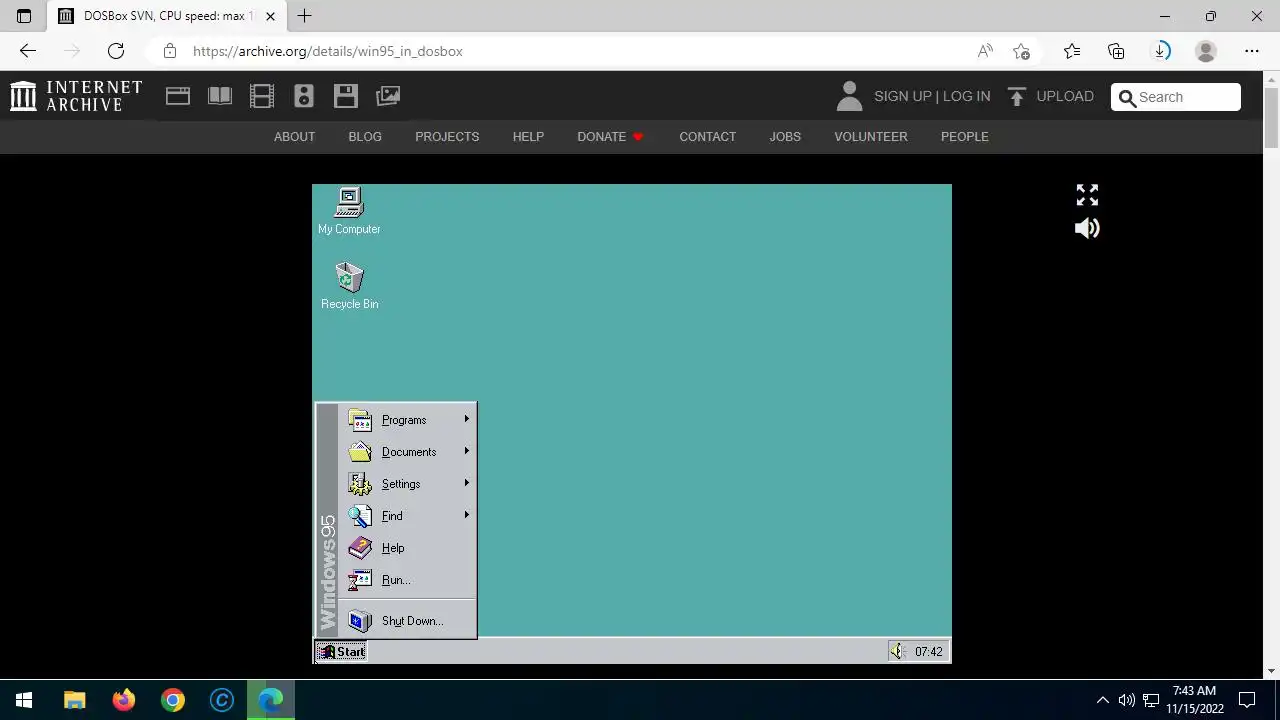View site information lock icon
The image size is (1280, 720).
[x=170, y=51]
